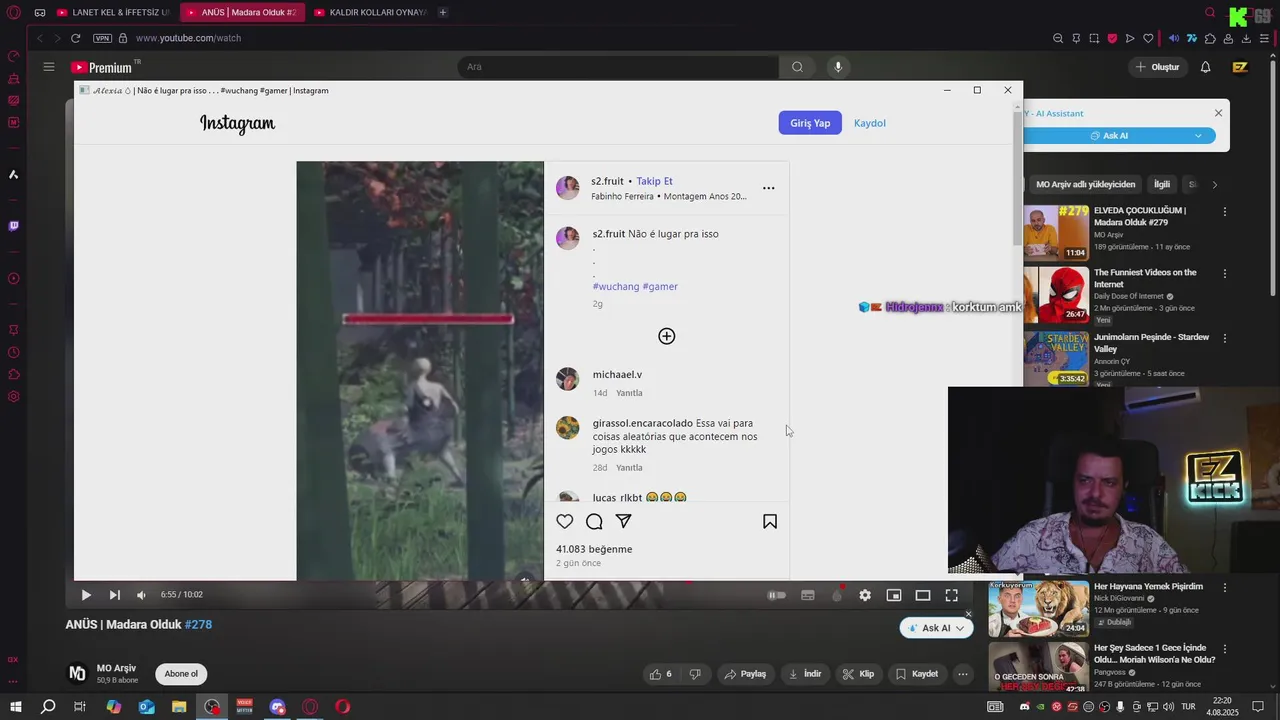1280x720 pixels.
Task: Open YouTube player settings gear
Action: coord(865,595)
